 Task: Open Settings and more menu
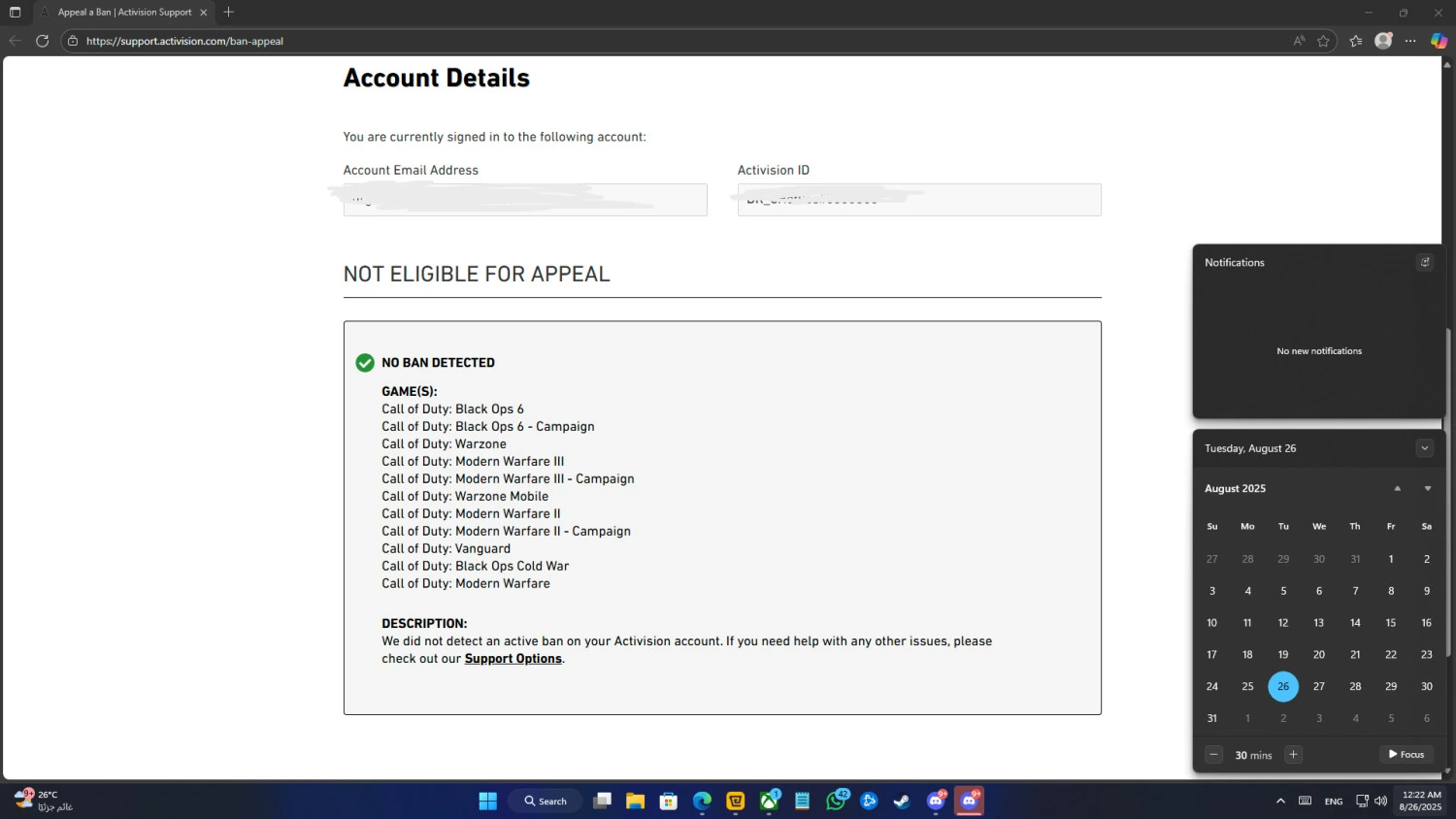point(1410,41)
